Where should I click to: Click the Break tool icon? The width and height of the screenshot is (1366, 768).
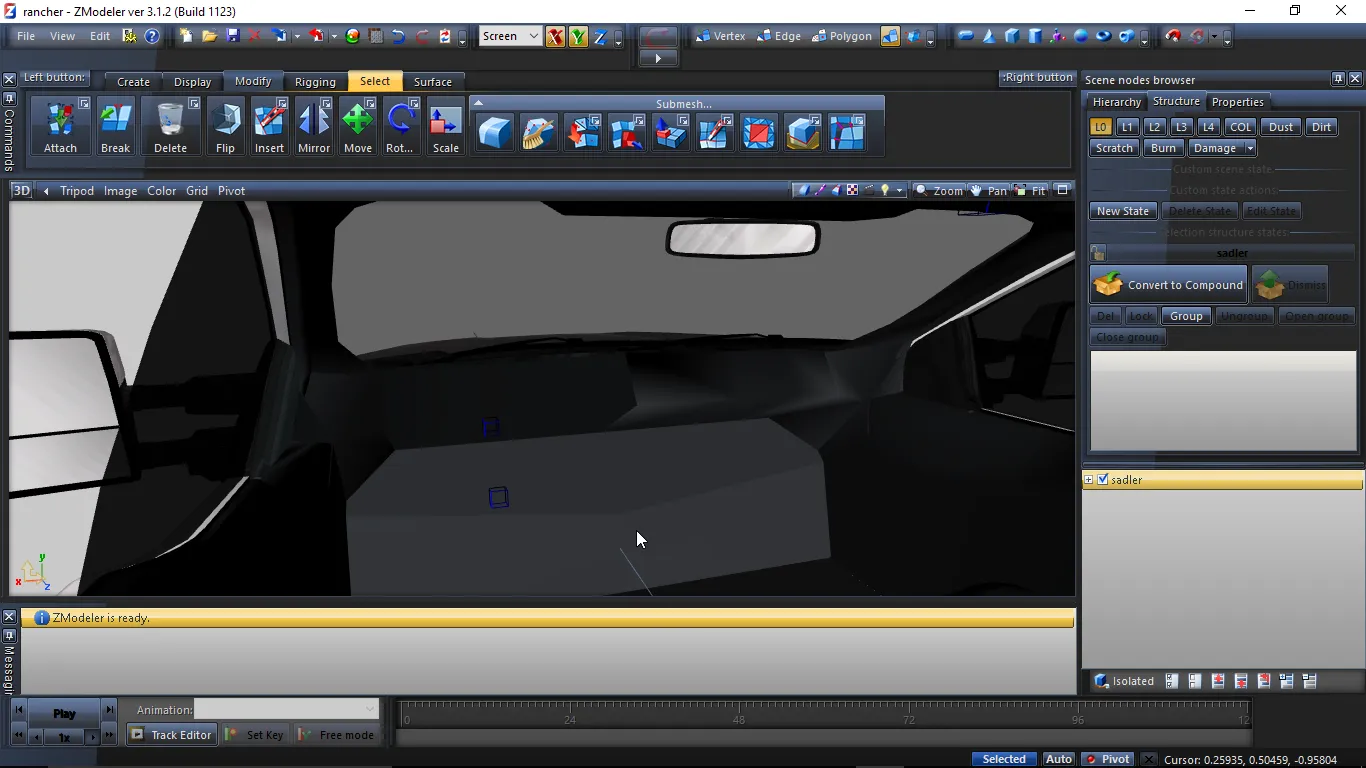(115, 126)
